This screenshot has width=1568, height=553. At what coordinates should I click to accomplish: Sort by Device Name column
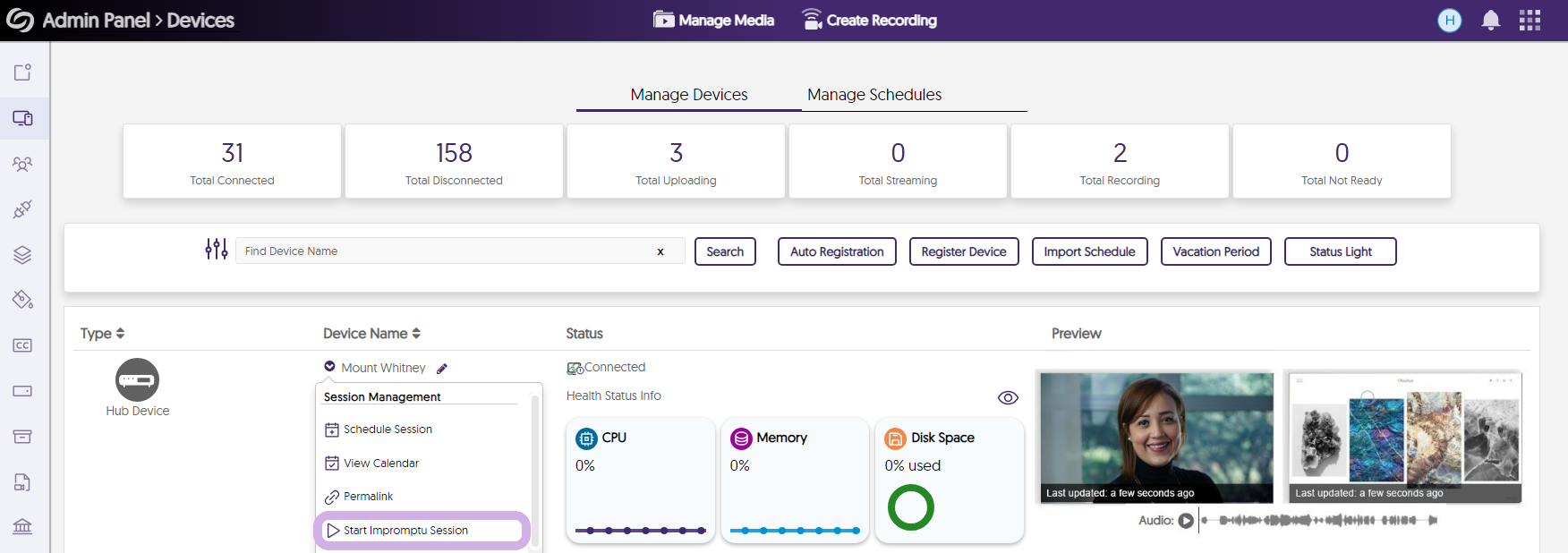(371, 334)
